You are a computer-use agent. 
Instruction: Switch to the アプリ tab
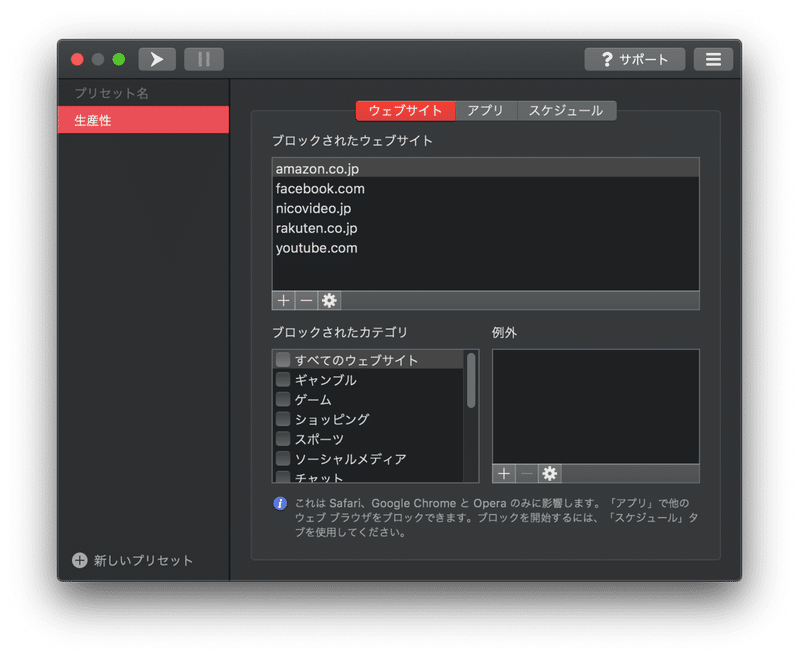486,111
